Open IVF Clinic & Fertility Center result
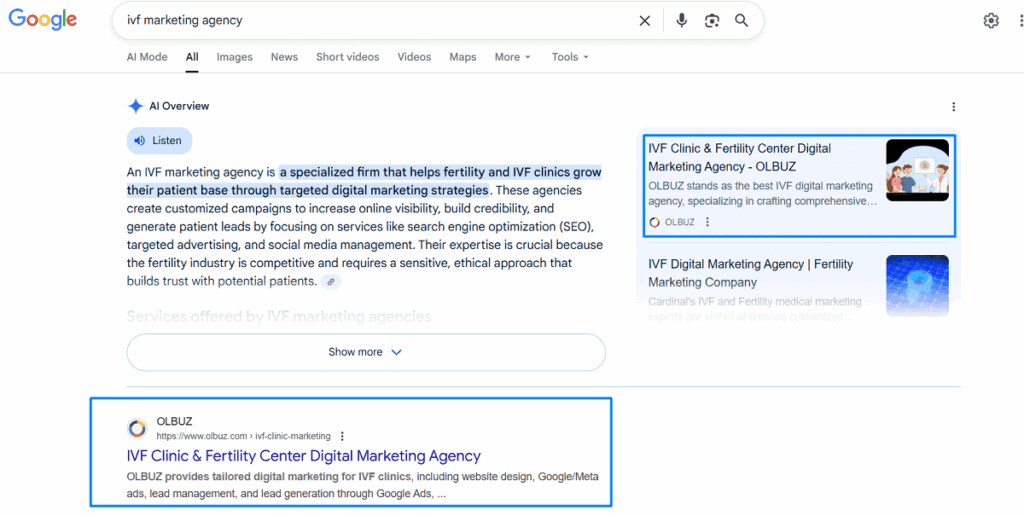The height and width of the screenshot is (516, 1024). tap(304, 456)
